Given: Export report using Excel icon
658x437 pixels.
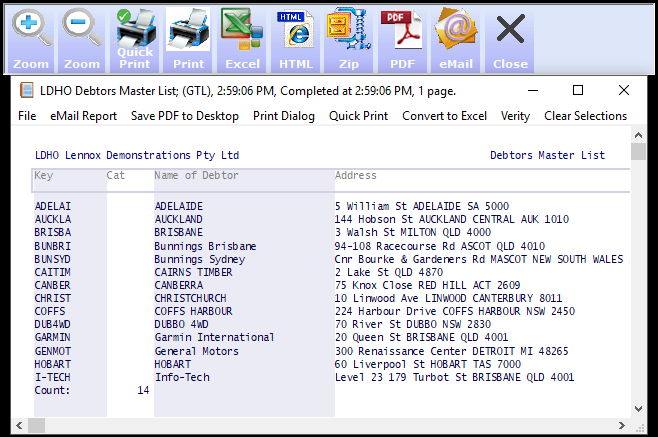Looking at the screenshot, I should (x=242, y=37).
